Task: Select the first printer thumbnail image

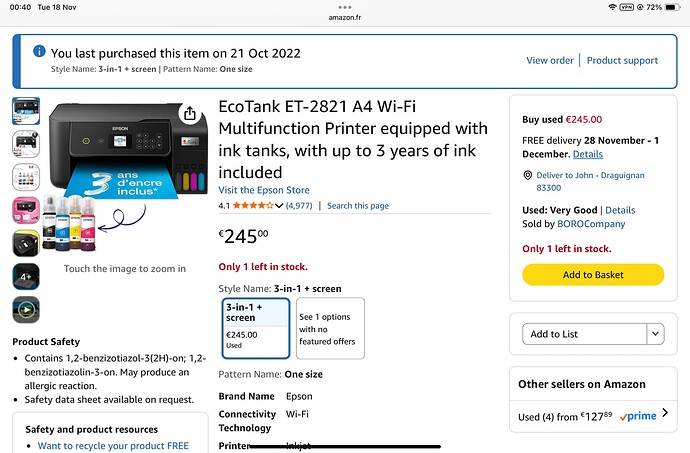Action: tap(26, 111)
